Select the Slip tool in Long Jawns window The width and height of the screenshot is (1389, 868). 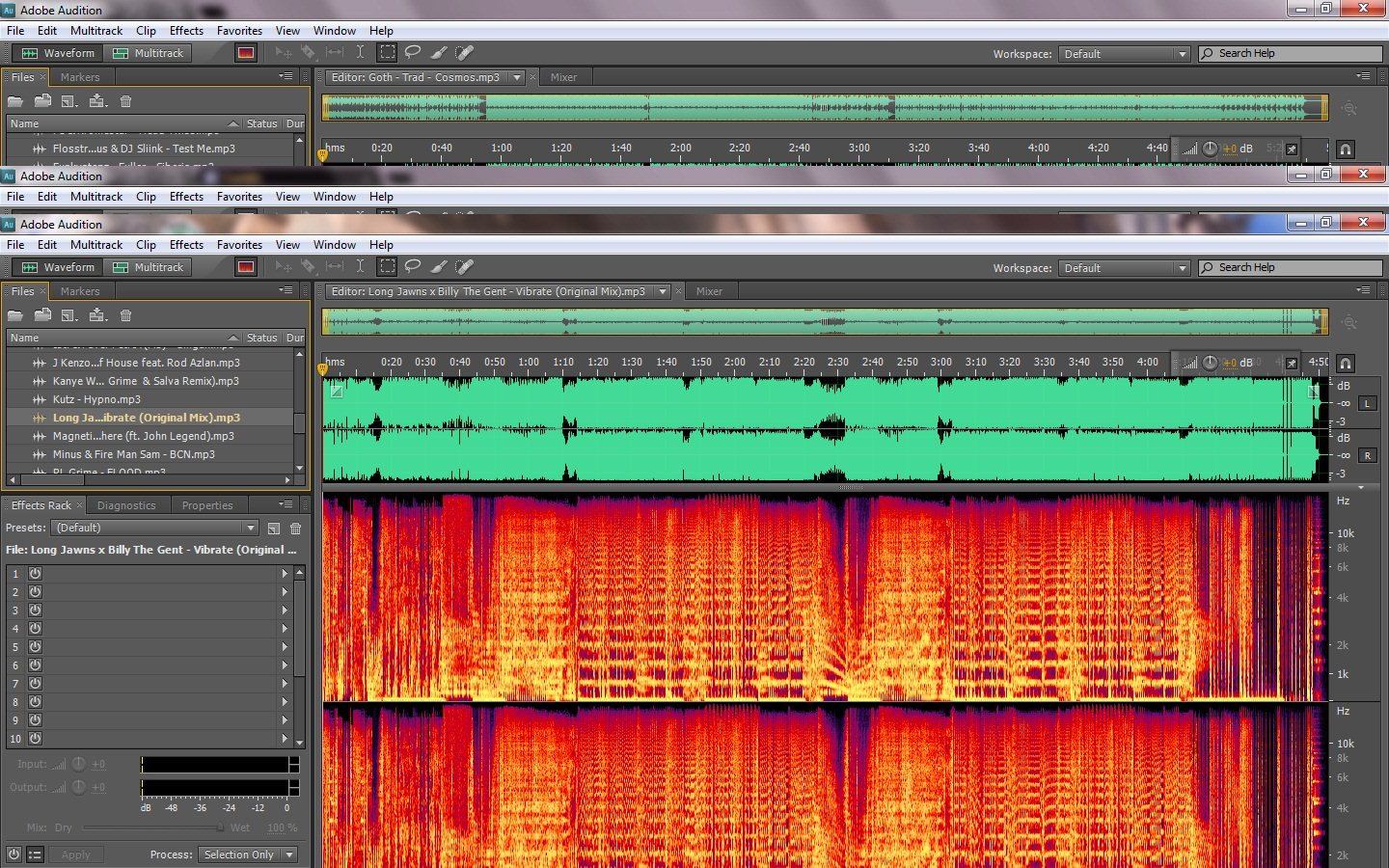pos(335,267)
